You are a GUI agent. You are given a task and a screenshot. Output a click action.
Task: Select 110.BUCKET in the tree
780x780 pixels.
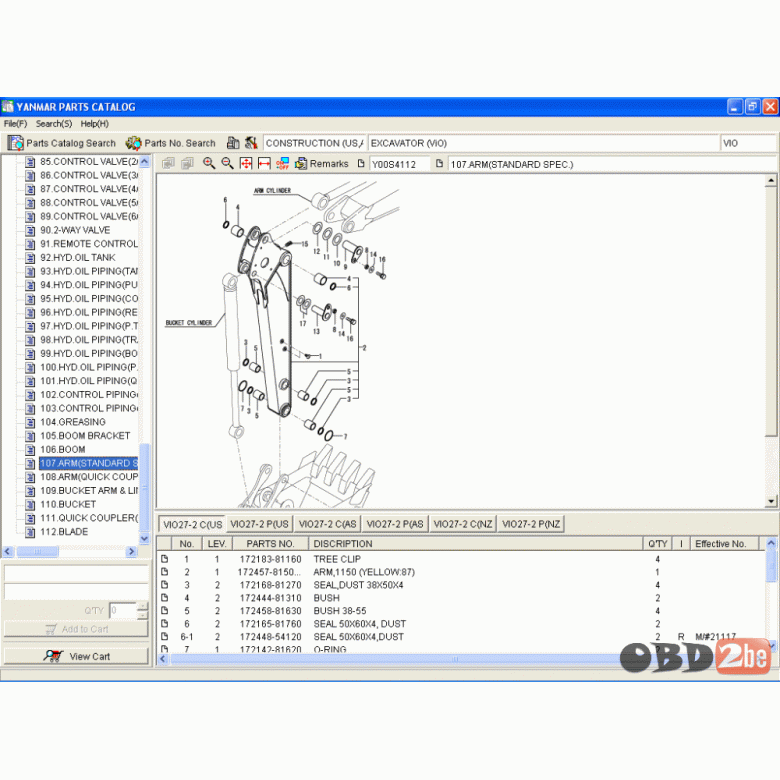click(x=68, y=504)
